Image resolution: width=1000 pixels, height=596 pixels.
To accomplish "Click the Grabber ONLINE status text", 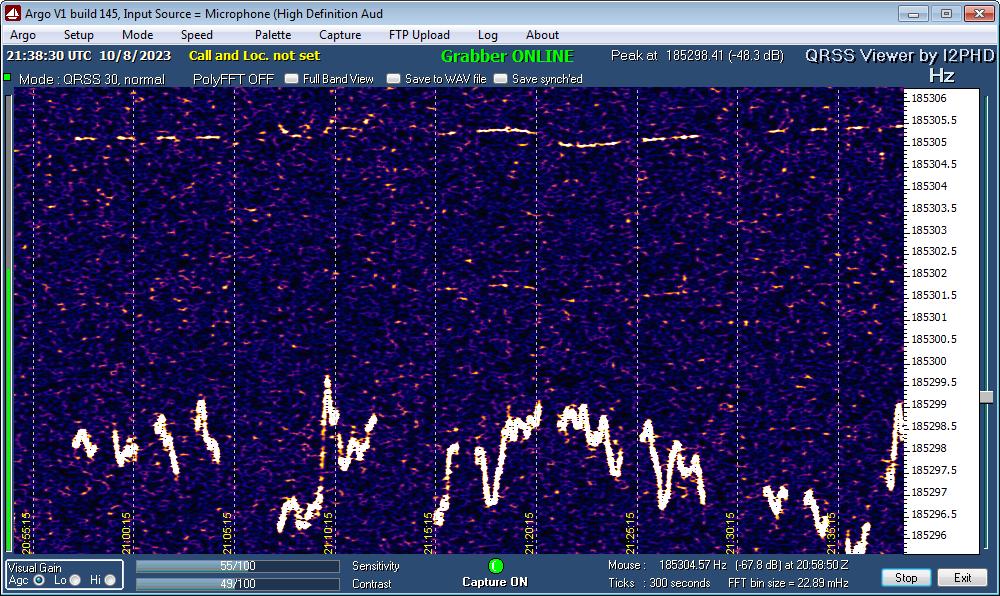I will [508, 56].
